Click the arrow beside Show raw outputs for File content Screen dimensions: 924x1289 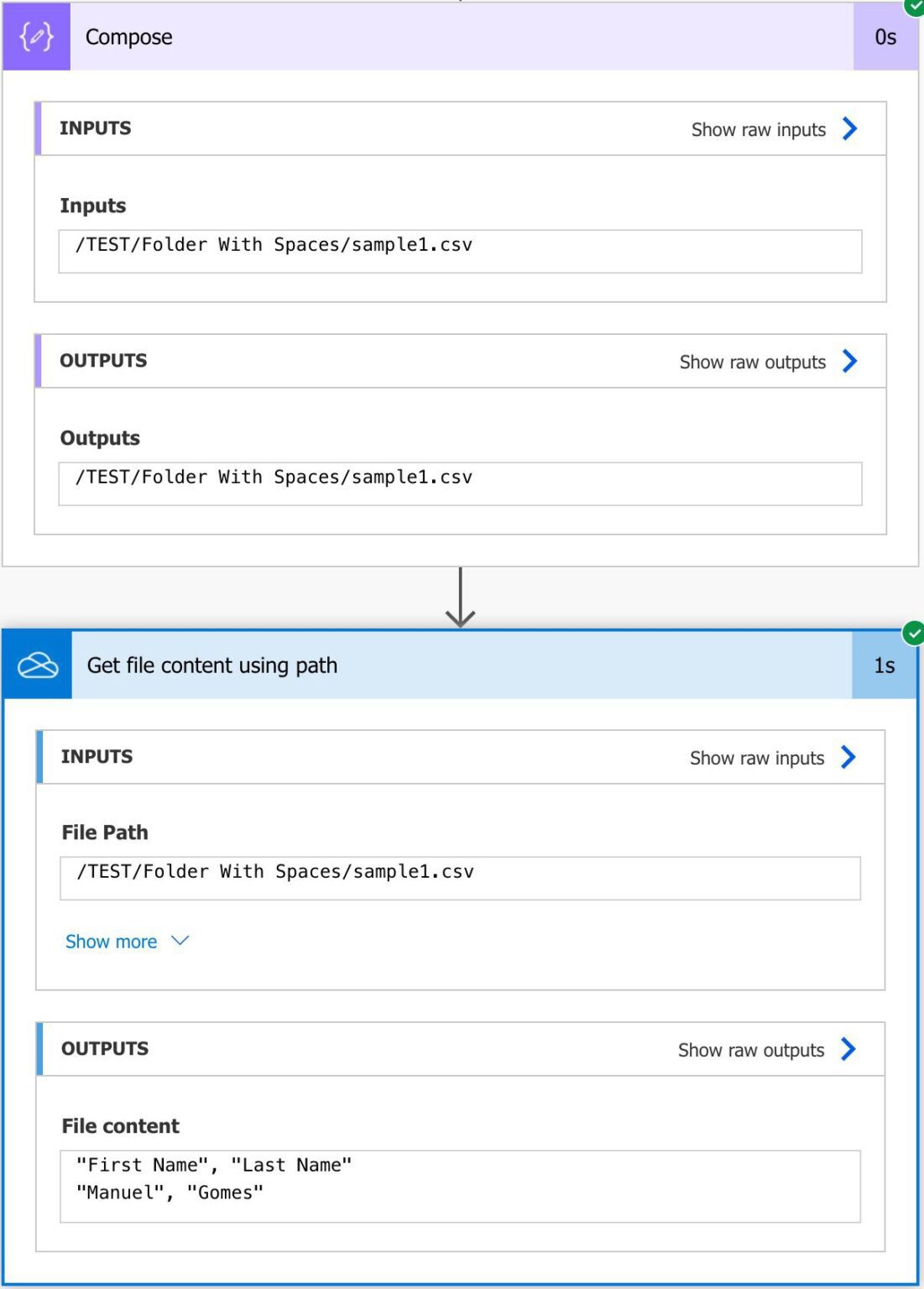click(x=850, y=1049)
